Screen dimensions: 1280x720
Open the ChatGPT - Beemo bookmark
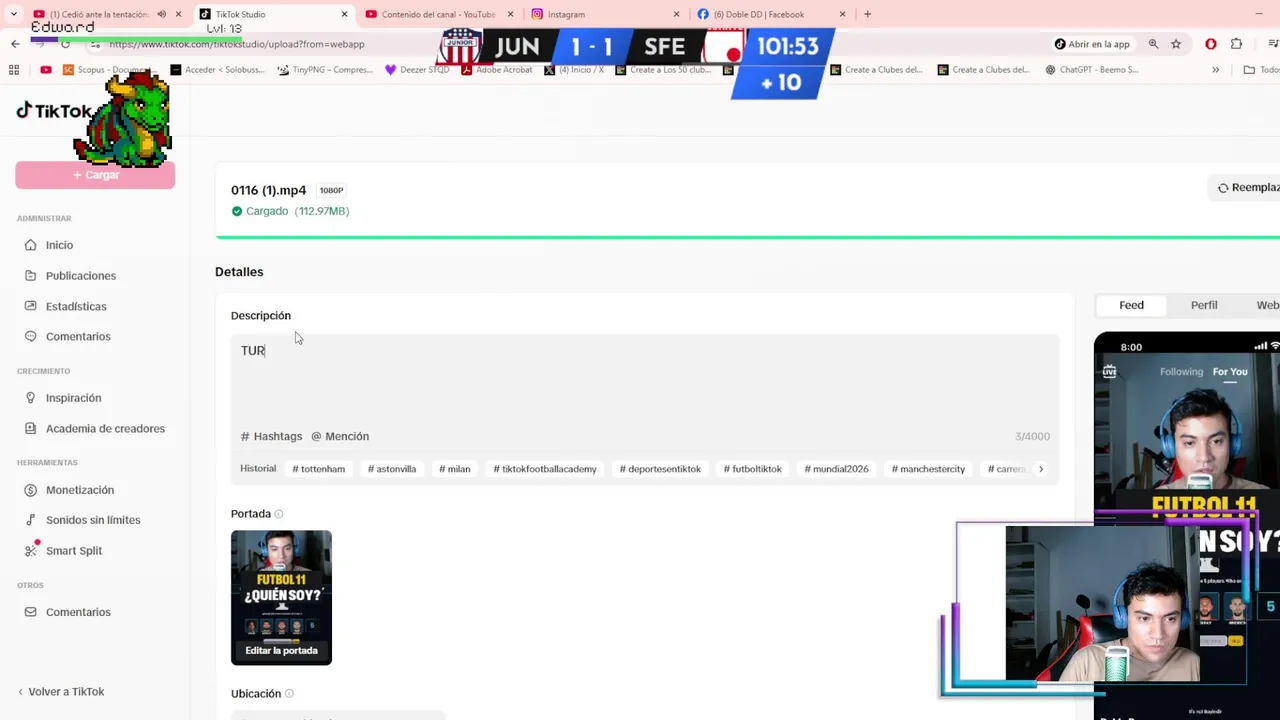(1091, 70)
